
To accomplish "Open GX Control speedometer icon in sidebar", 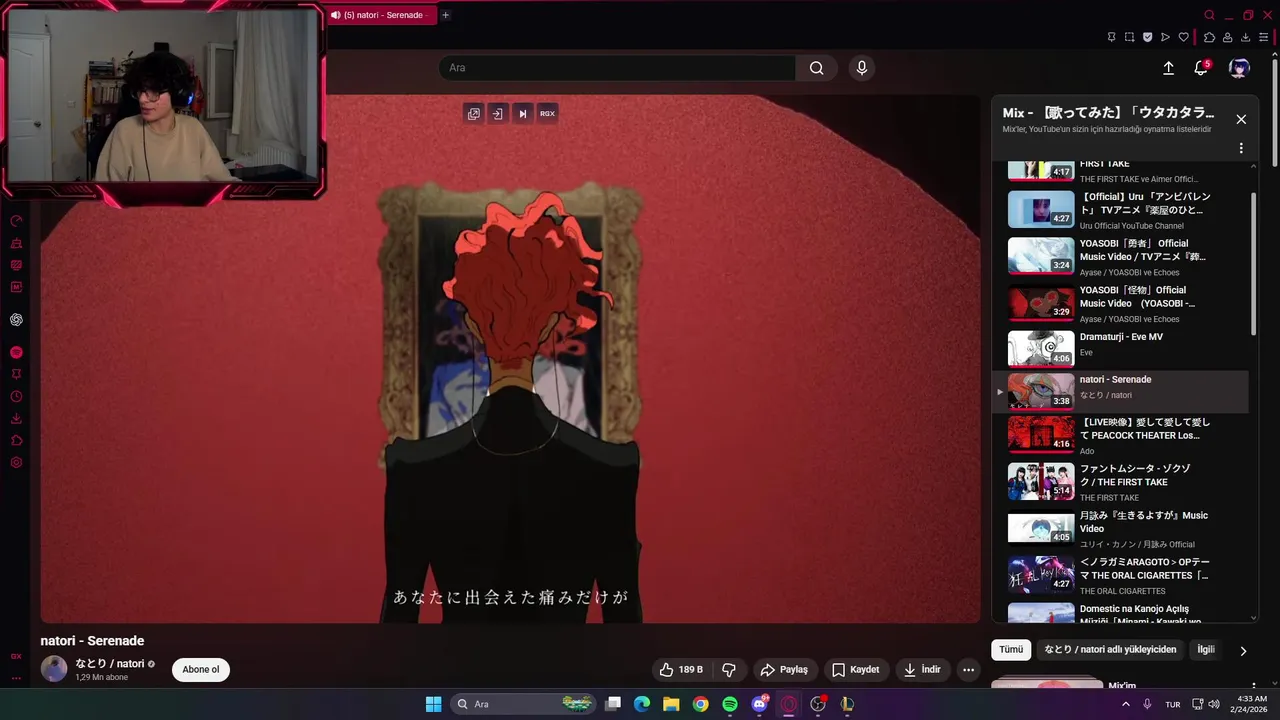I will tap(16, 221).
